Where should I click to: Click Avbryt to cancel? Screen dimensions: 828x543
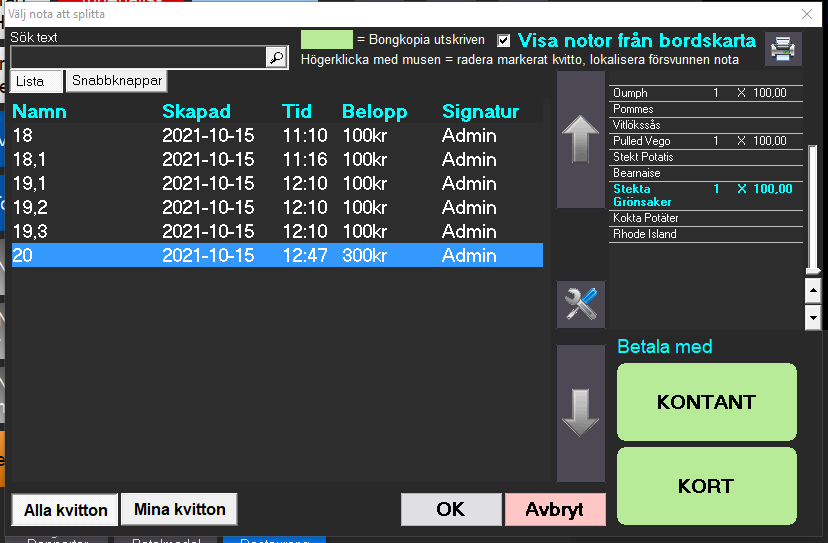click(555, 509)
